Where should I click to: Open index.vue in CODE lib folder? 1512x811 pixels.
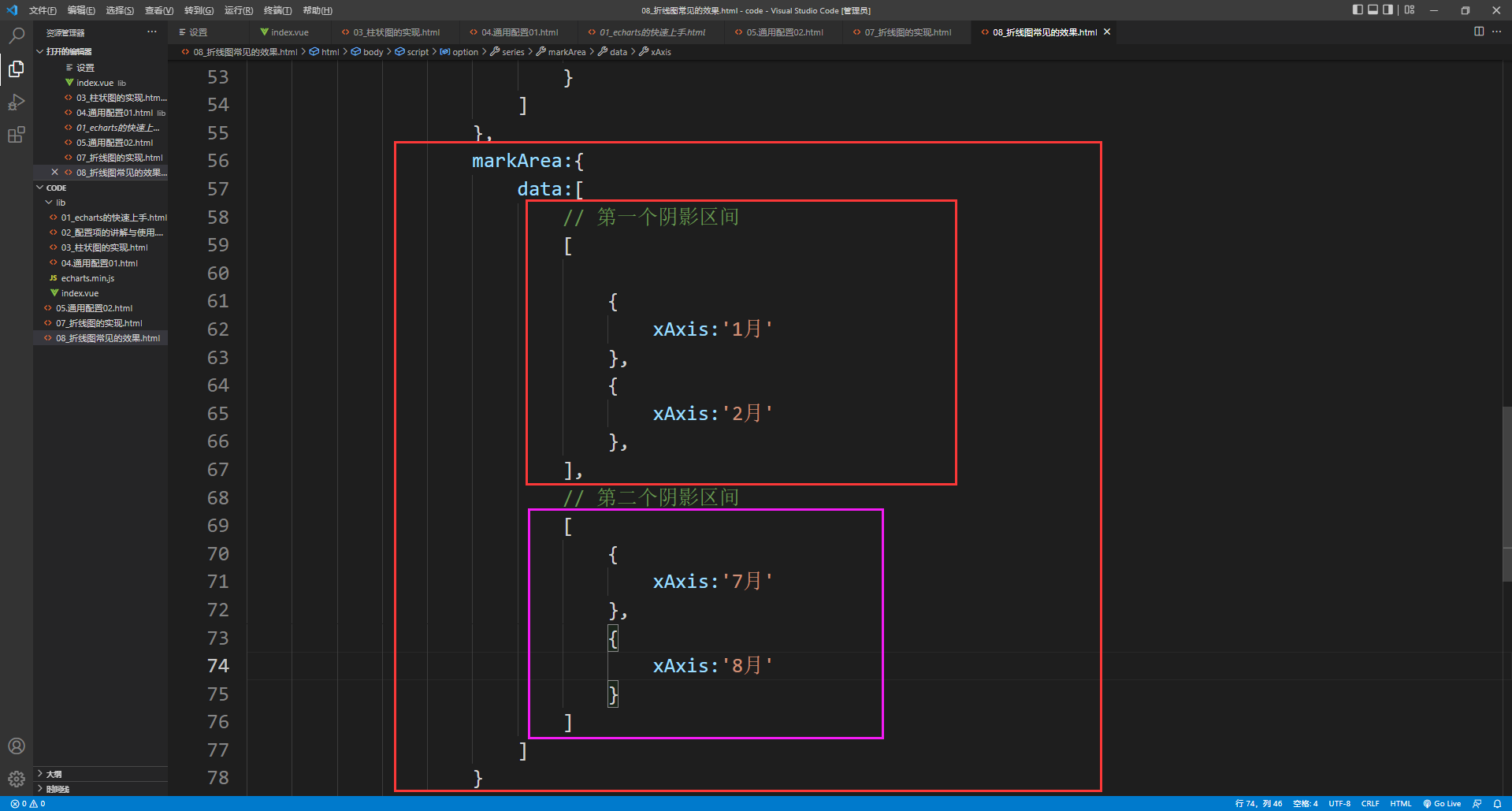coord(80,293)
